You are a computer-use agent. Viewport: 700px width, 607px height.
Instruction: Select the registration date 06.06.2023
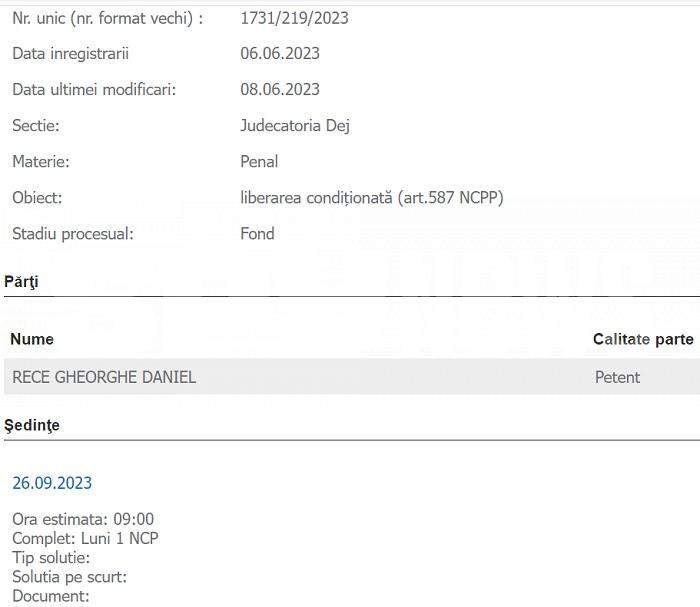click(x=280, y=54)
